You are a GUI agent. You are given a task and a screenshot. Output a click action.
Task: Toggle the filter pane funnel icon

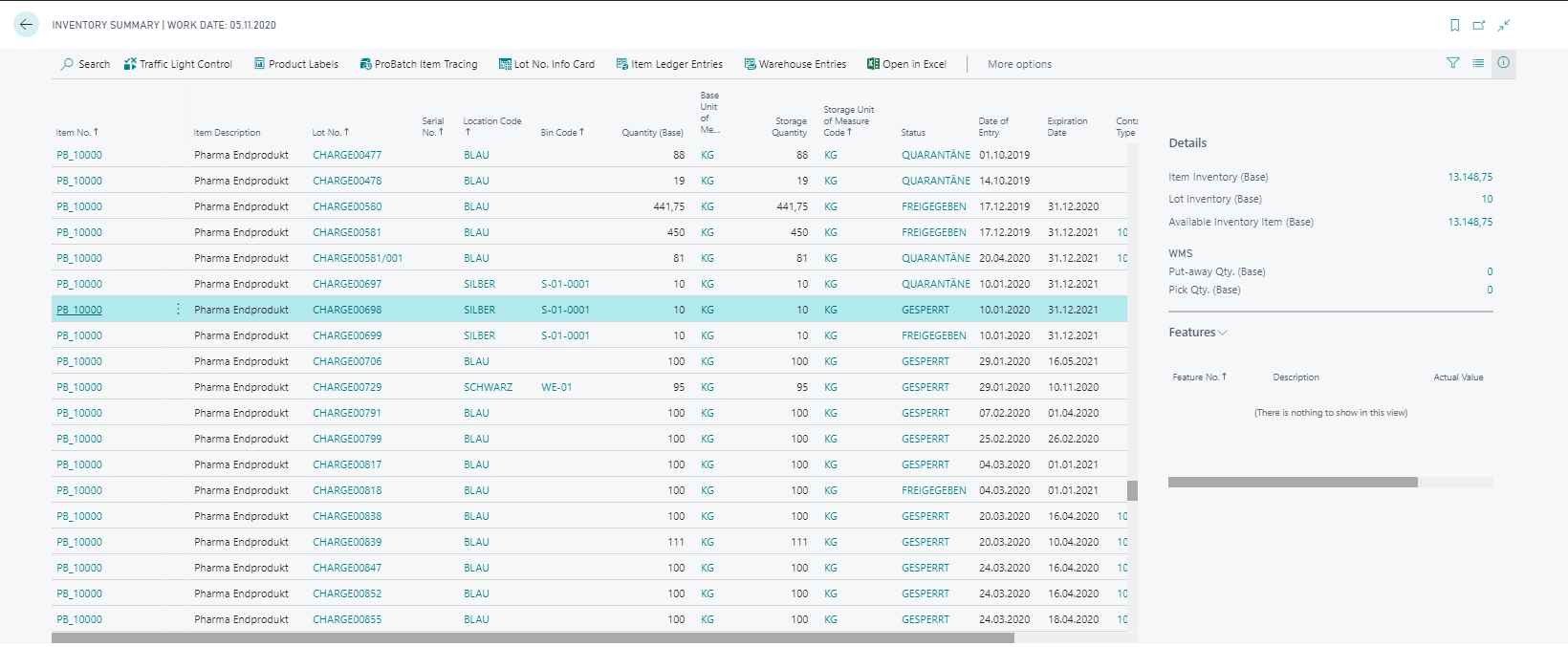(1453, 63)
